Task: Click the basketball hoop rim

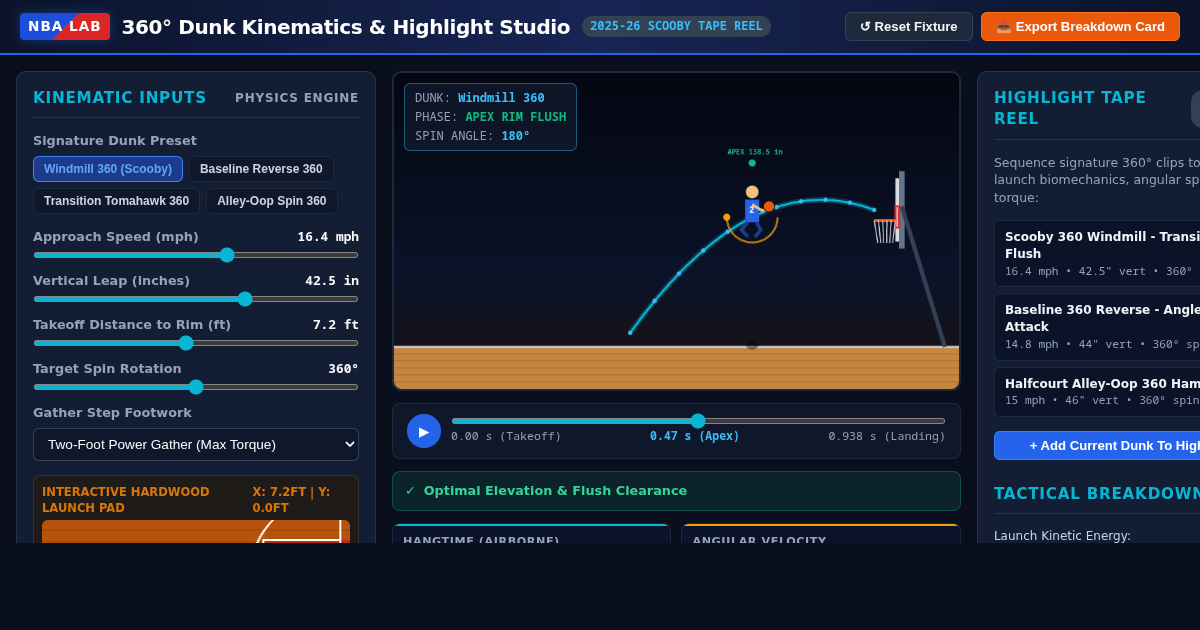Action: pyautogui.click(x=884, y=221)
